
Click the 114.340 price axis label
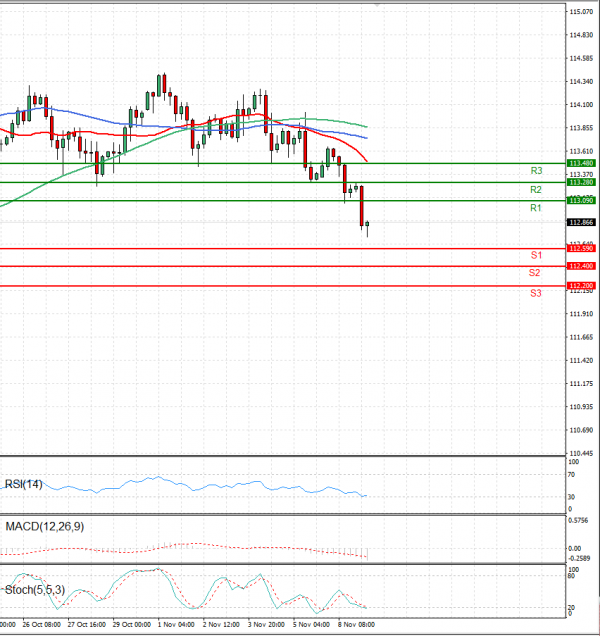581,82
